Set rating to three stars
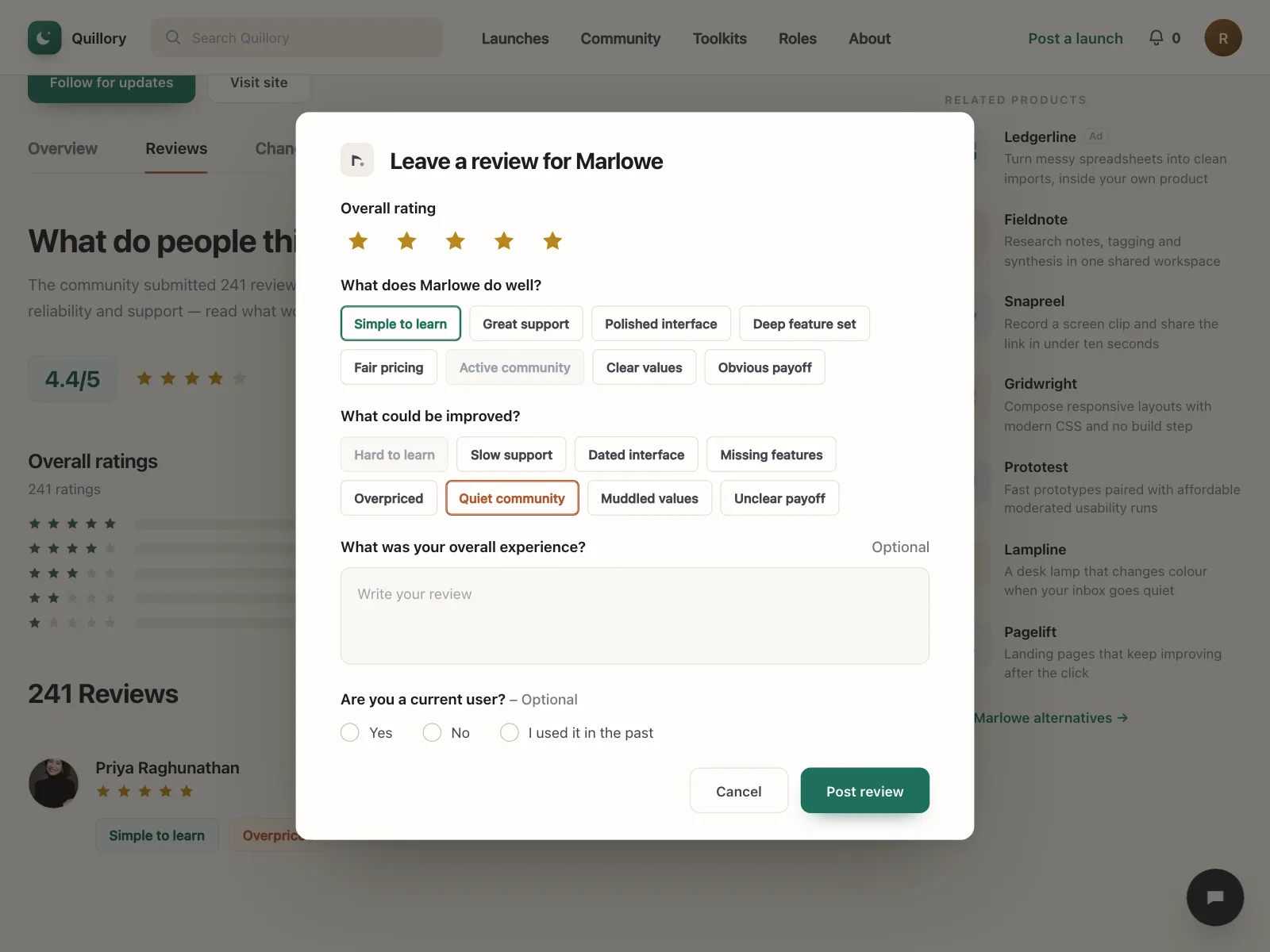 pyautogui.click(x=456, y=240)
